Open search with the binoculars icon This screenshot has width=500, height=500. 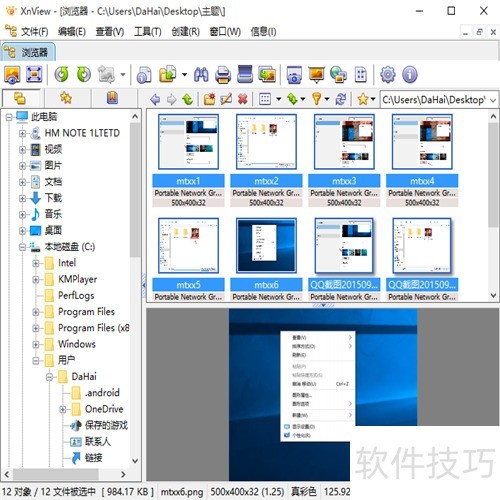pyautogui.click(x=201, y=74)
